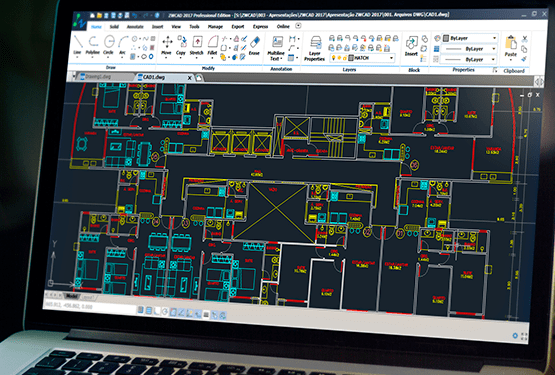
Task: Select the Erase tool
Action: coord(254,46)
